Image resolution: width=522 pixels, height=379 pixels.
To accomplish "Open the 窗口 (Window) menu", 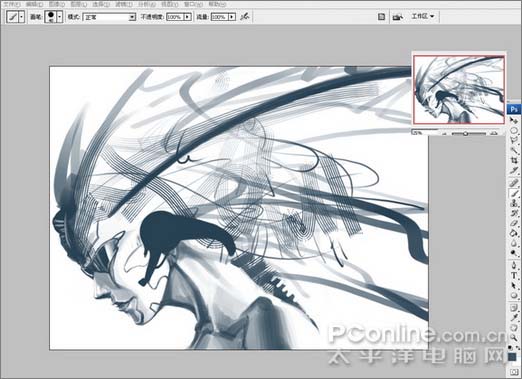I will click(x=193, y=4).
